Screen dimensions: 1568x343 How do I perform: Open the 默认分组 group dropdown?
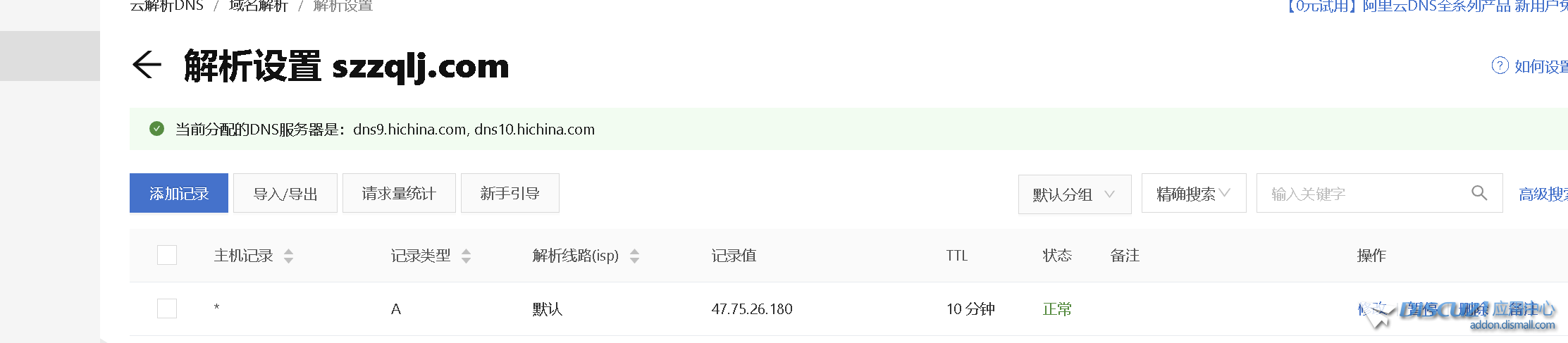(1075, 194)
